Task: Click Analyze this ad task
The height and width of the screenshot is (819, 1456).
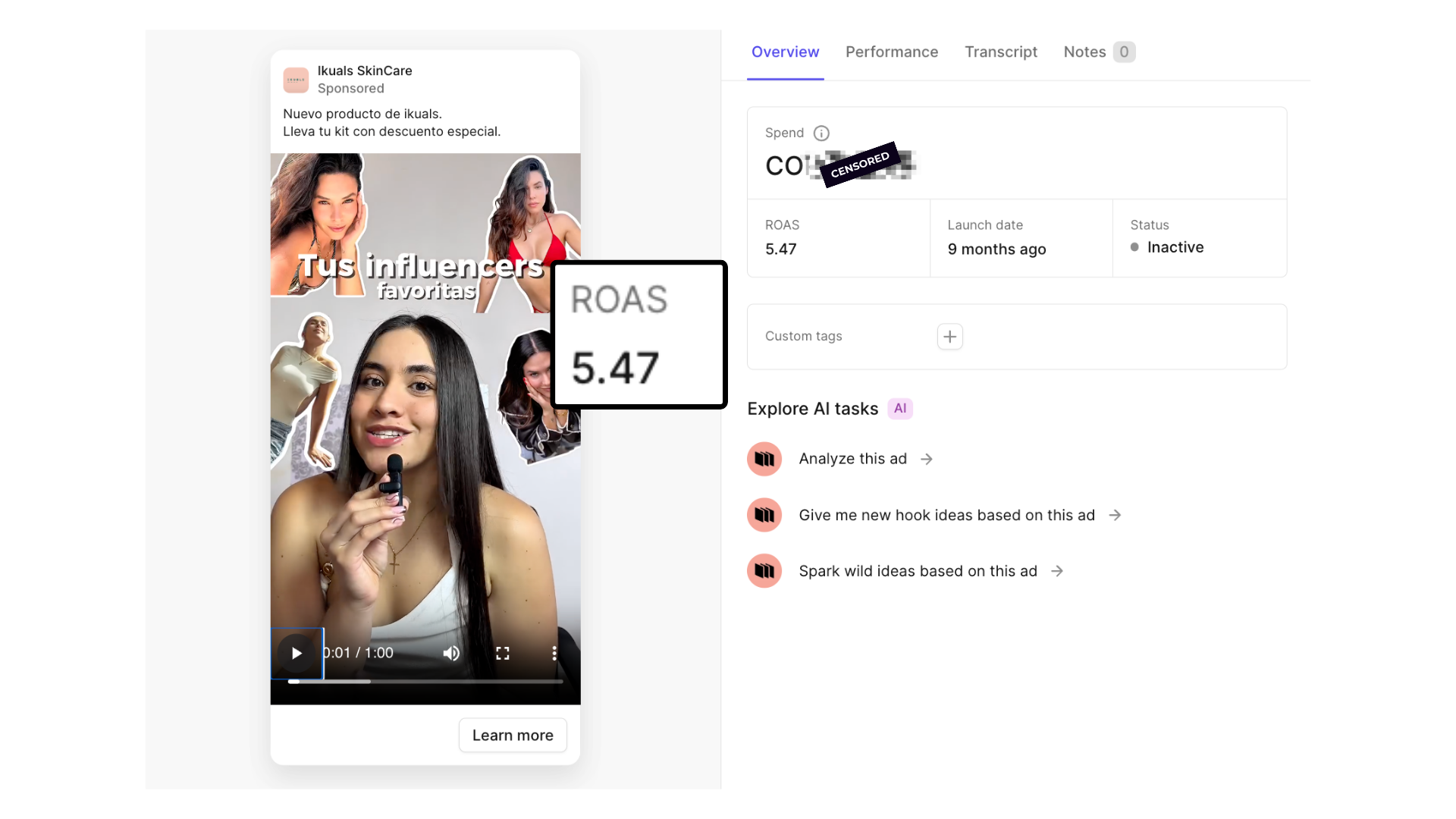Action: point(853,458)
